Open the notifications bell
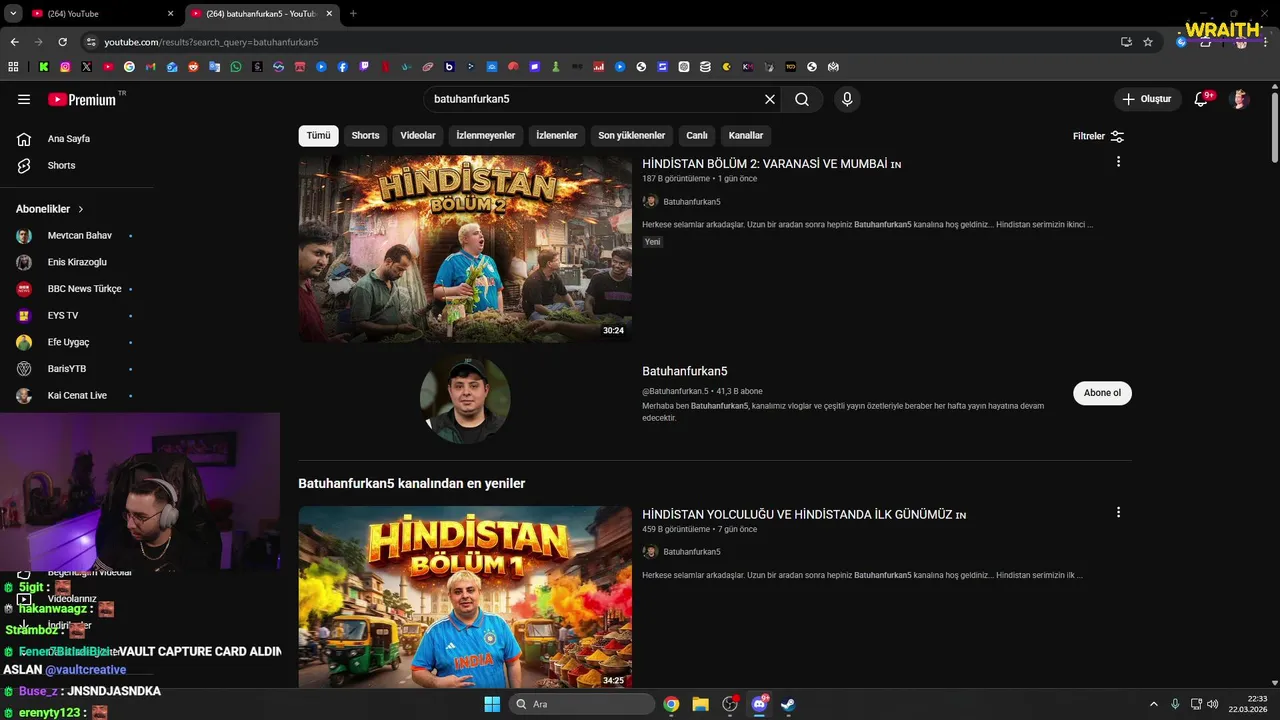 point(1202,99)
